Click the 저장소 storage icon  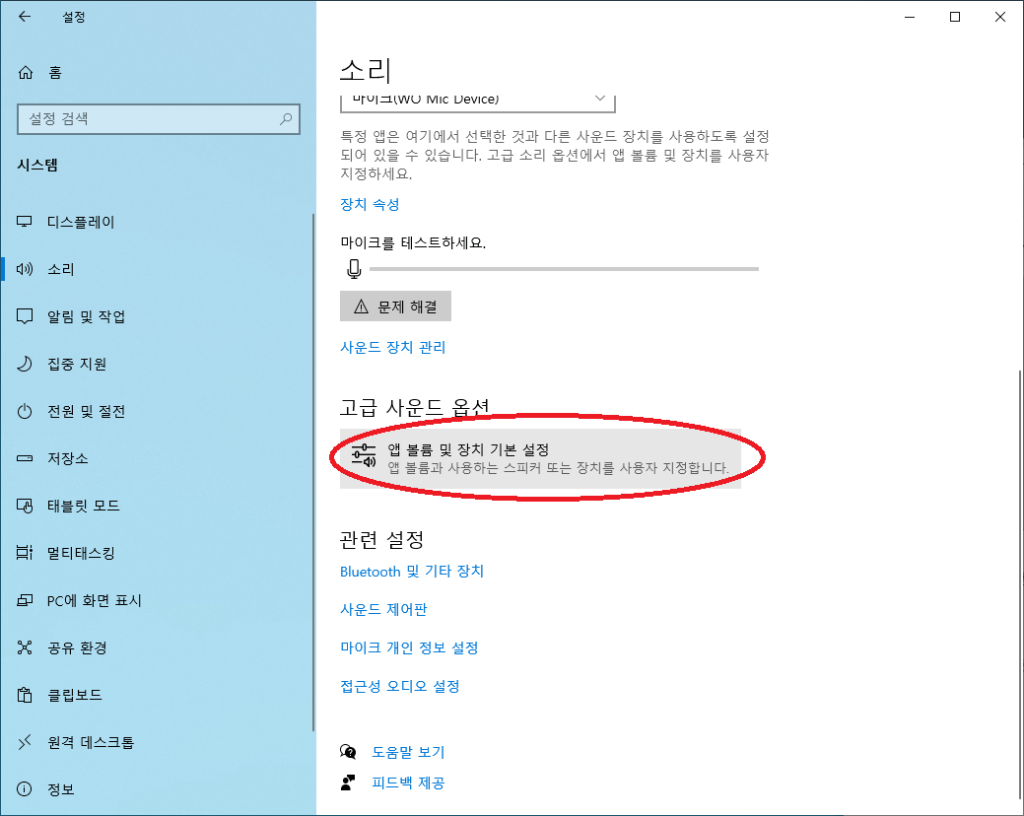(x=26, y=458)
